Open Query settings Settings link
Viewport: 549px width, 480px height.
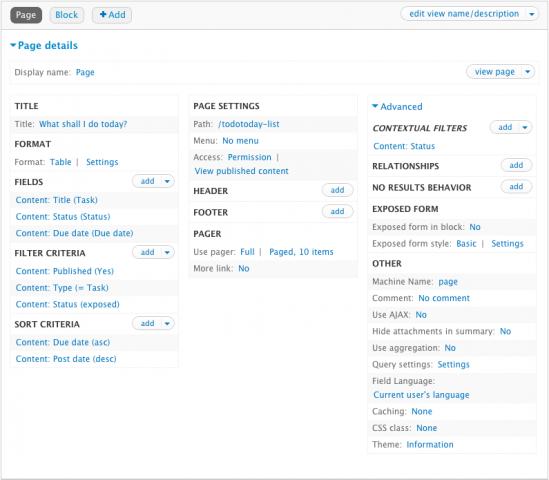(x=453, y=364)
